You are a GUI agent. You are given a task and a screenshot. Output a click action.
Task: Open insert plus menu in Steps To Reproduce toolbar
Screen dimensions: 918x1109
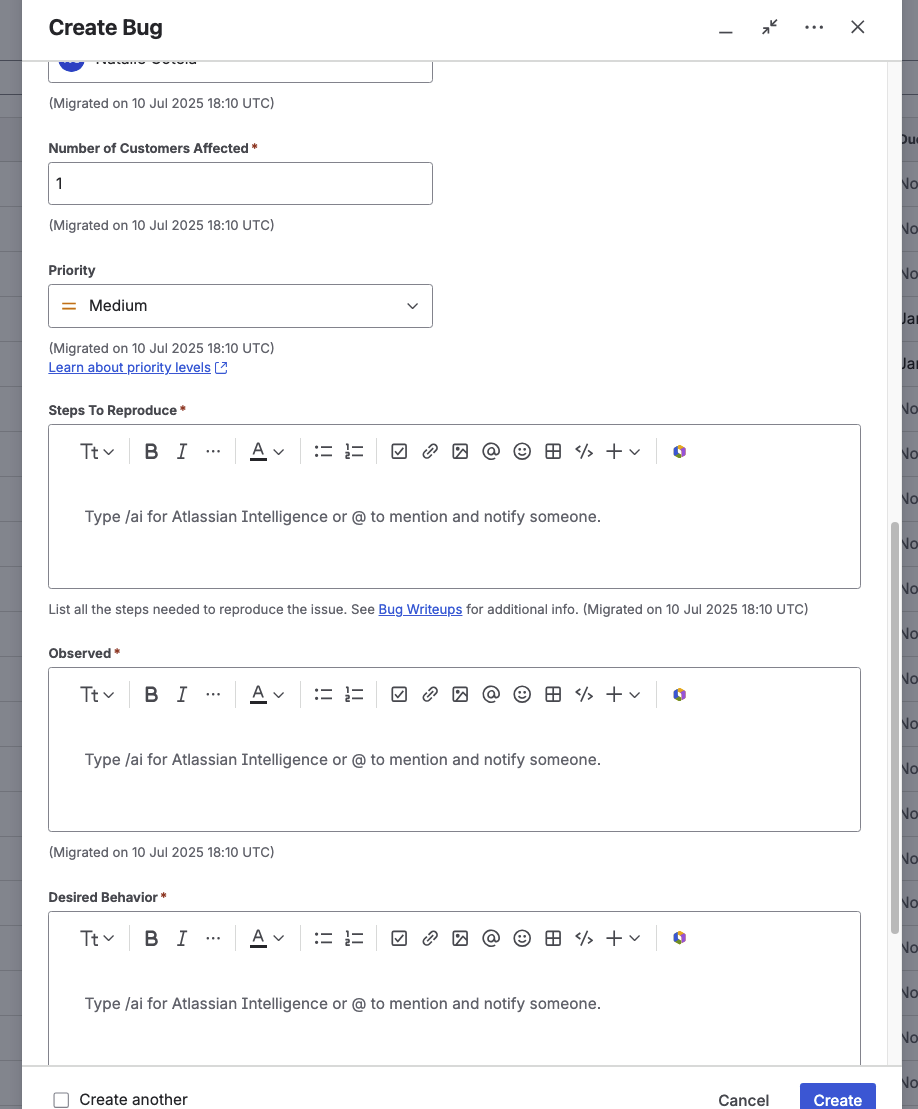[623, 451]
